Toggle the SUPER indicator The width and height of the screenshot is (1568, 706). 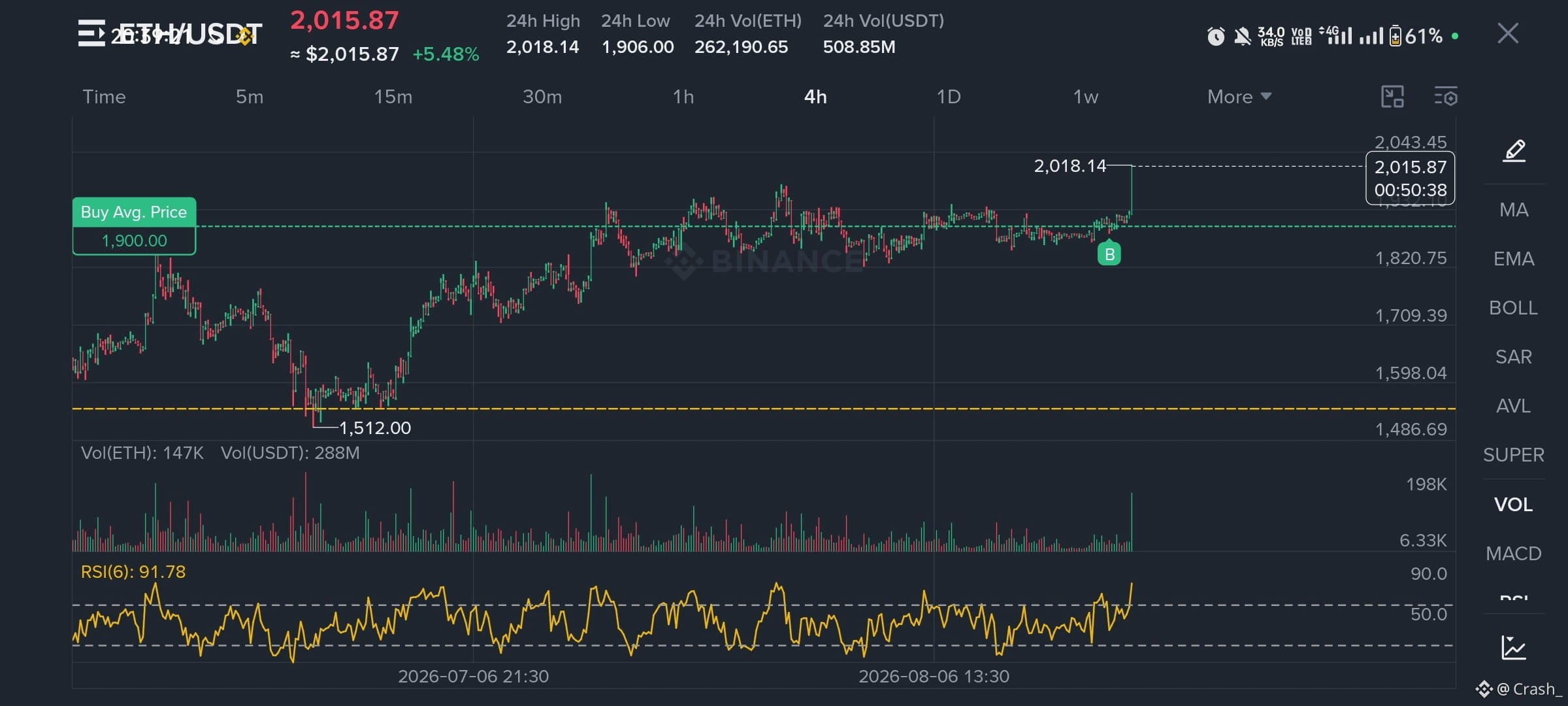1514,455
